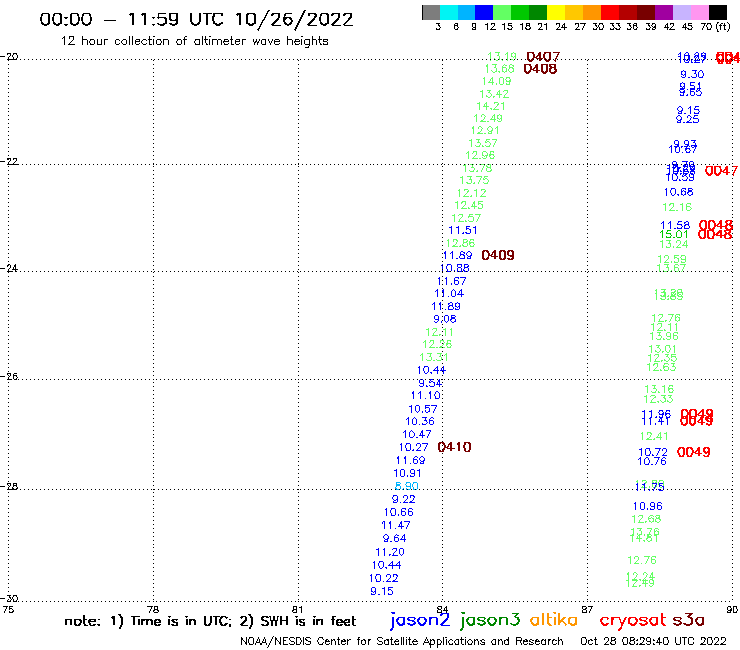740x650 pixels.
Task: Click the wave height value '11.04'
Action: pos(449,293)
